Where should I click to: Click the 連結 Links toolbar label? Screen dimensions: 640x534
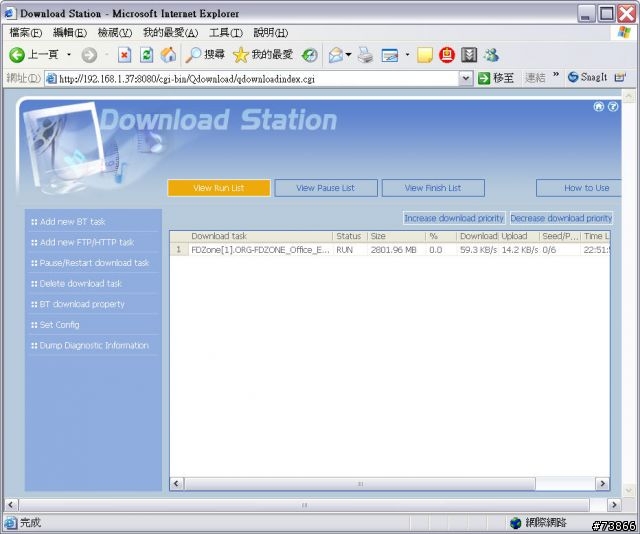tap(535, 77)
